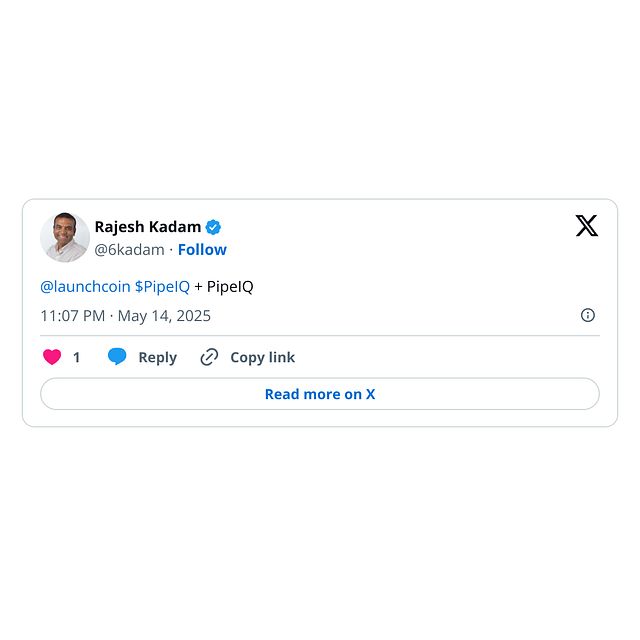Click the blue verified badge

tap(213, 227)
